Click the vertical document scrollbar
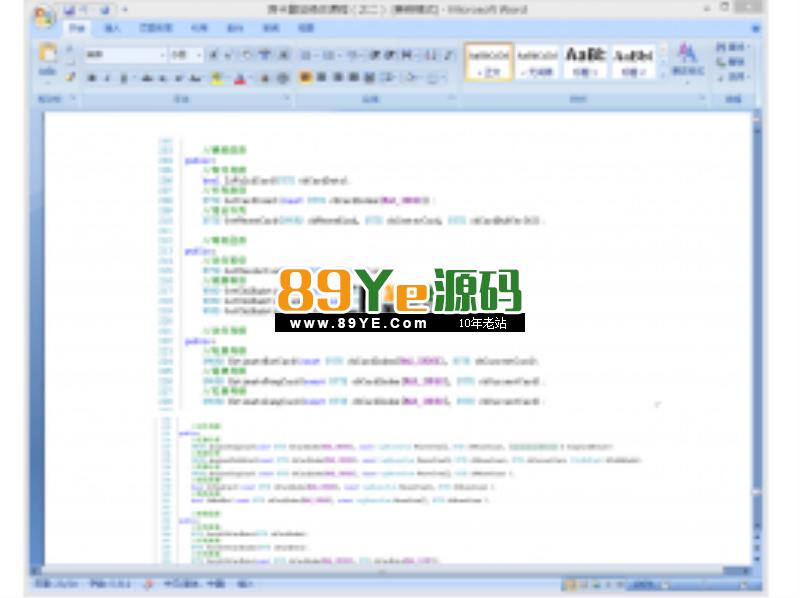 click(x=757, y=327)
